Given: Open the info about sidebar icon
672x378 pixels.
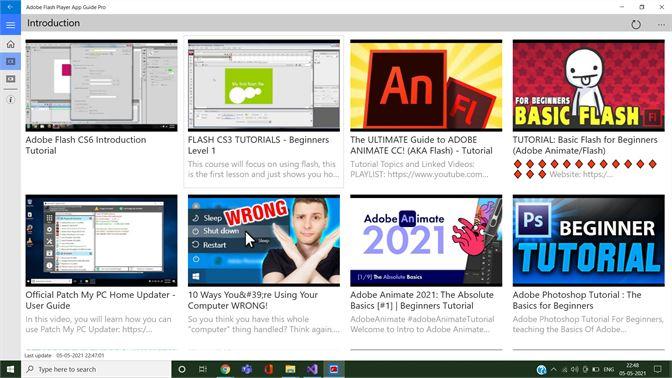Looking at the screenshot, I should pyautogui.click(x=10, y=99).
